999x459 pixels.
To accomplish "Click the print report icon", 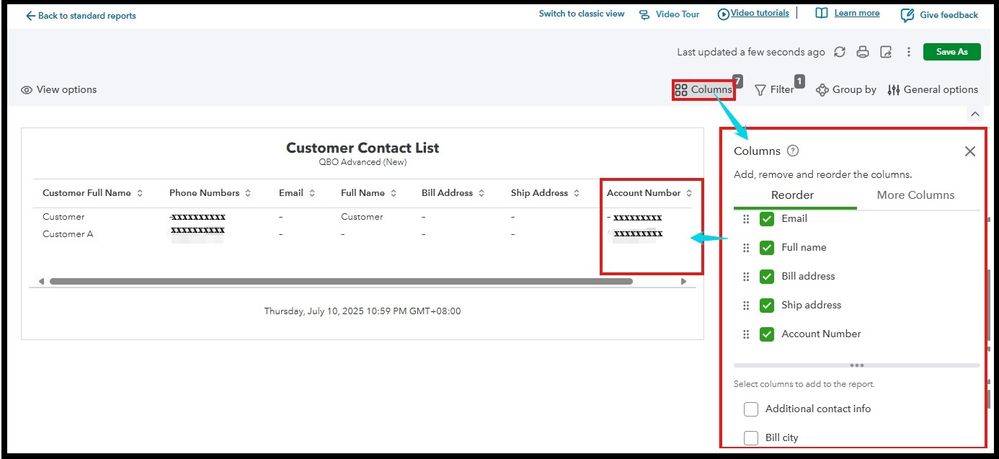I will coord(863,52).
